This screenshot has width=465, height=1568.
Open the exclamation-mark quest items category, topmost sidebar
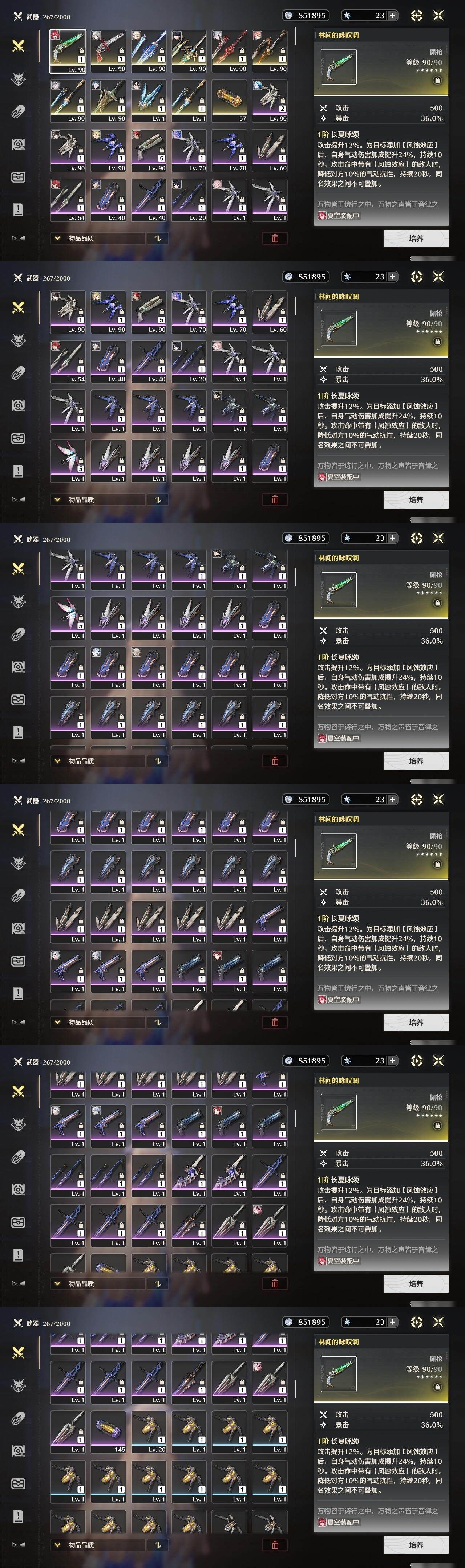click(18, 209)
